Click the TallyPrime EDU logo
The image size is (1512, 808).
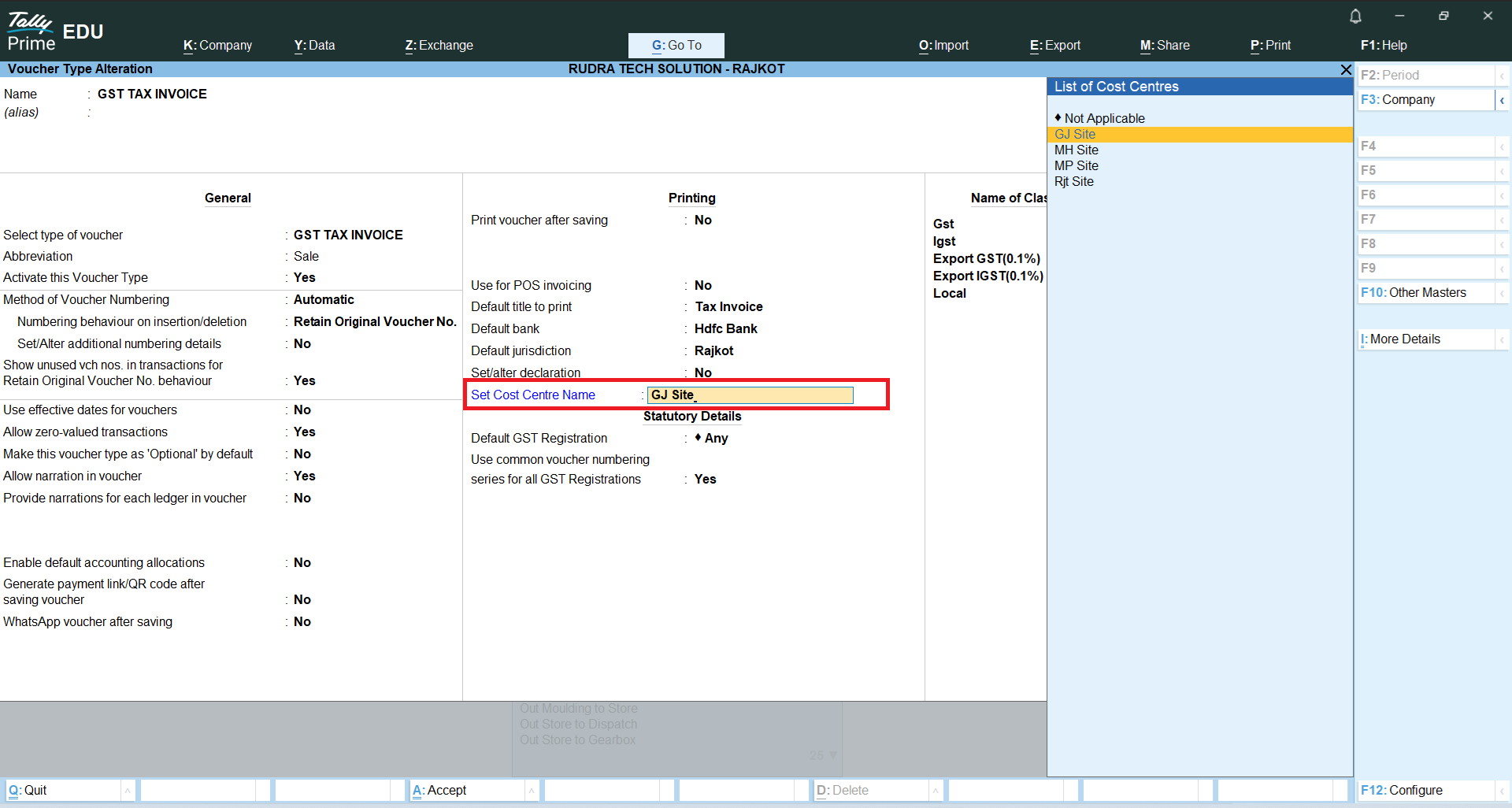tap(54, 32)
